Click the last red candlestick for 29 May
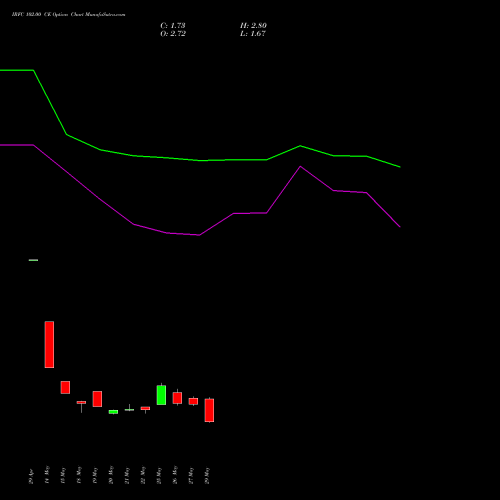Viewport: 500px width, 500px height. [x=209, y=410]
